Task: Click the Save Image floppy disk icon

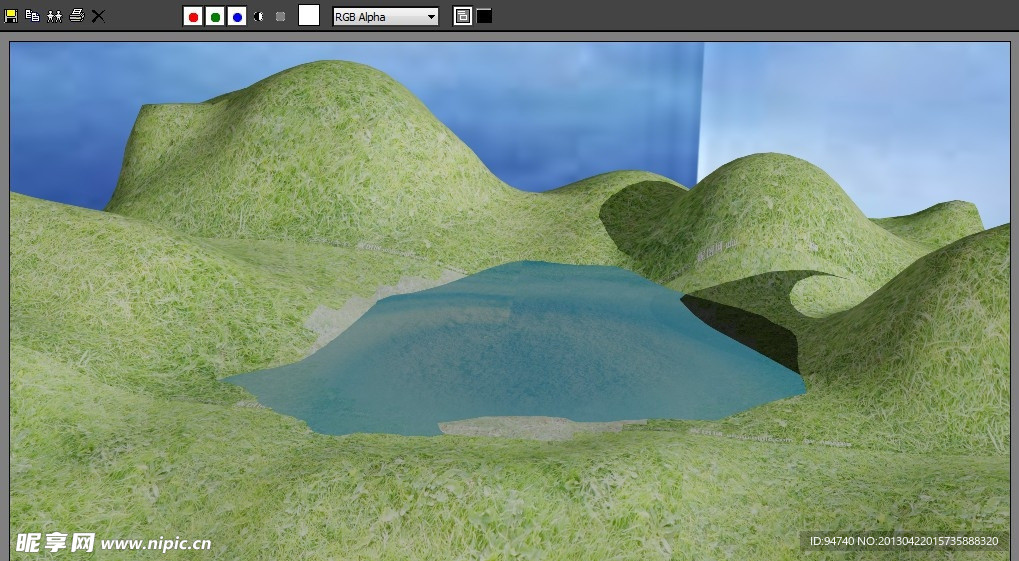Action: coord(11,16)
